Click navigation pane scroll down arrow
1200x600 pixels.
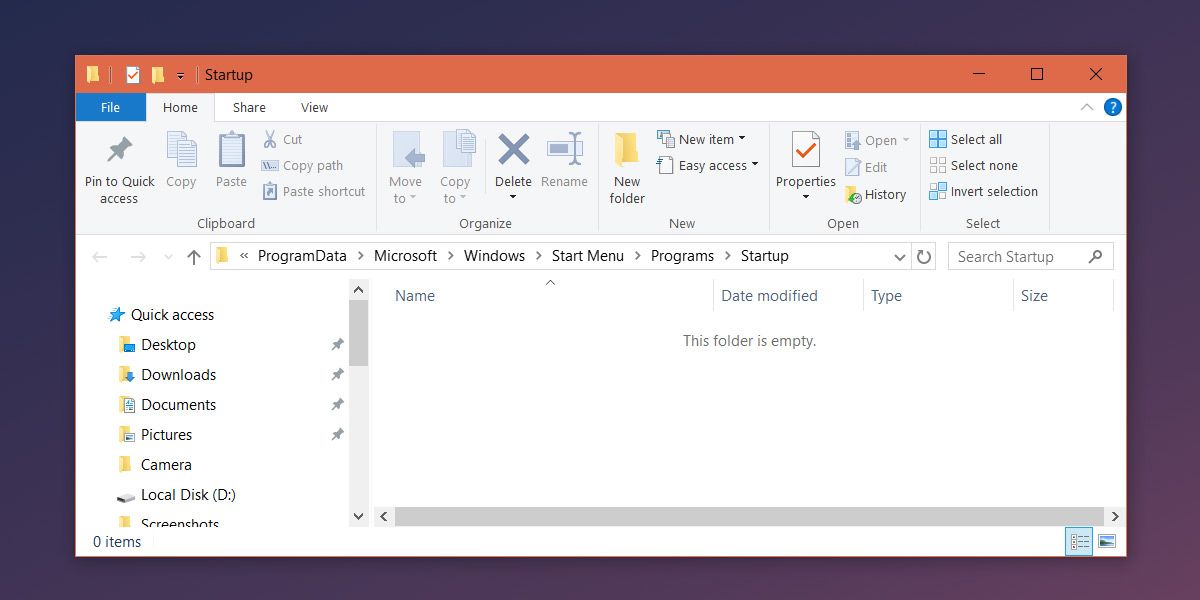pos(359,516)
